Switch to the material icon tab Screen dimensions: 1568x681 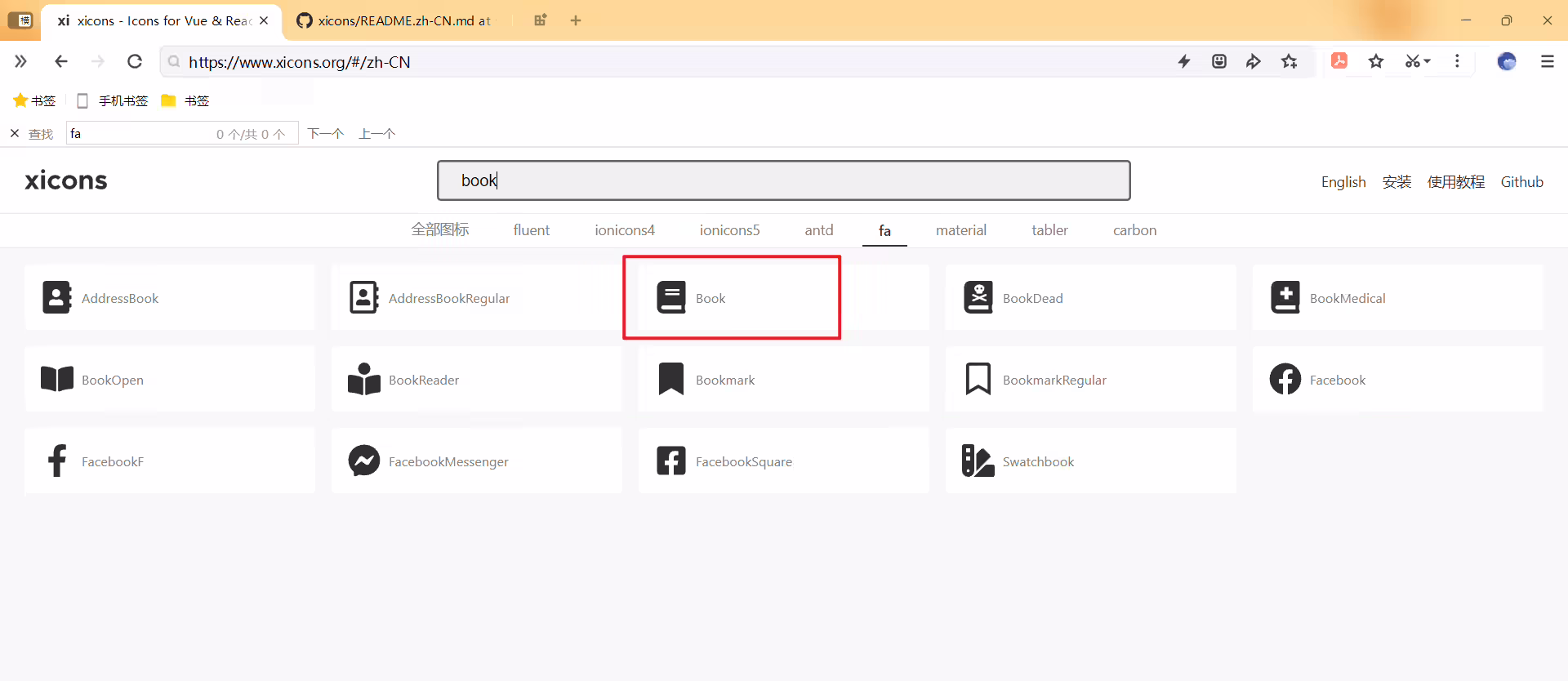[960, 230]
